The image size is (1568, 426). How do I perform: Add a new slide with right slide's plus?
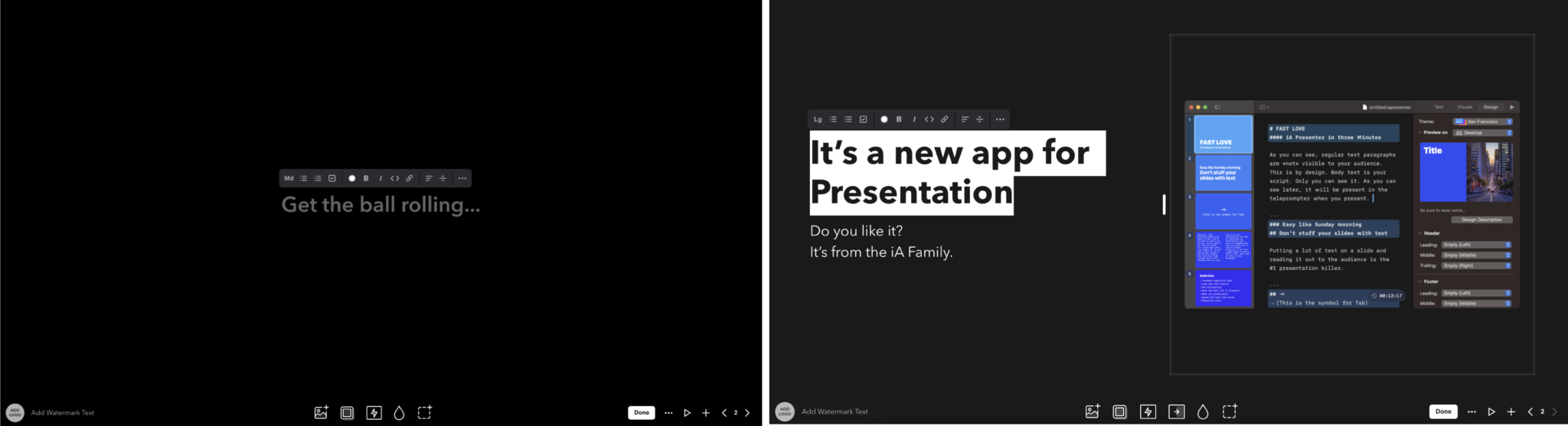[x=1511, y=411]
